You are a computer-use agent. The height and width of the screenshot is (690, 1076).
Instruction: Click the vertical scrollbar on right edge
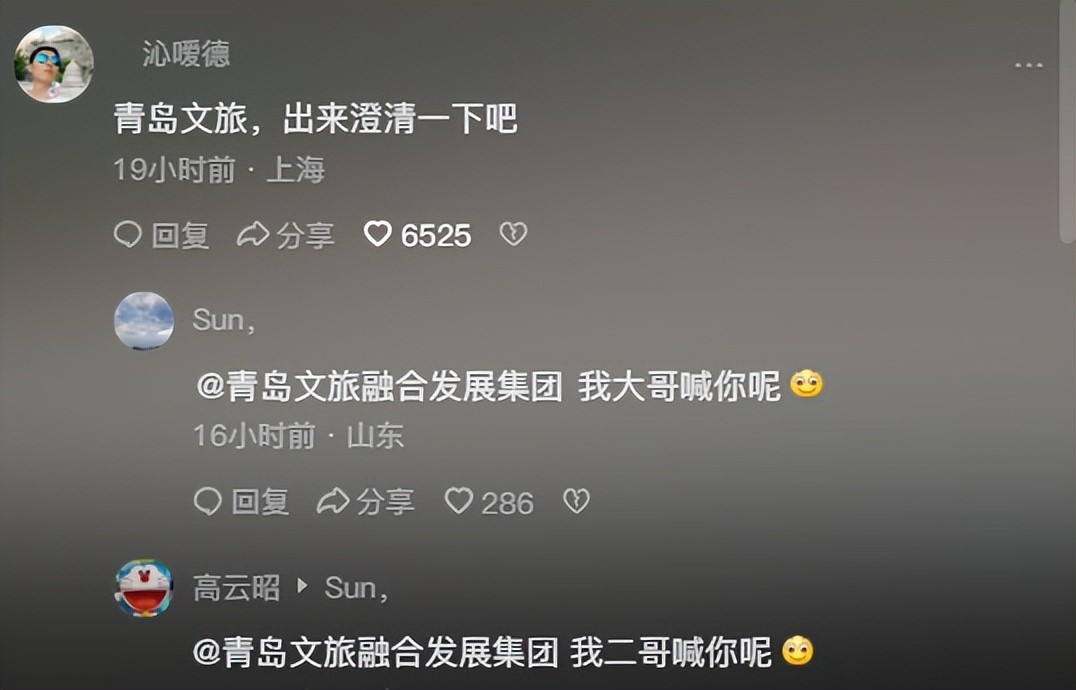tap(1067, 123)
